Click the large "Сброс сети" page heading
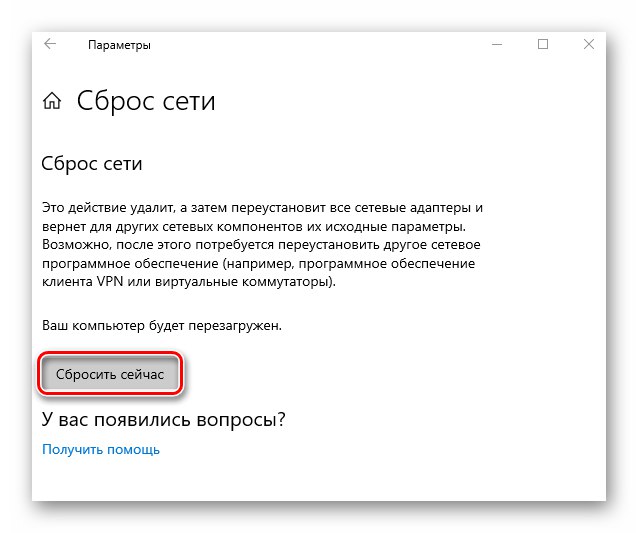The image size is (638, 533). click(x=146, y=101)
